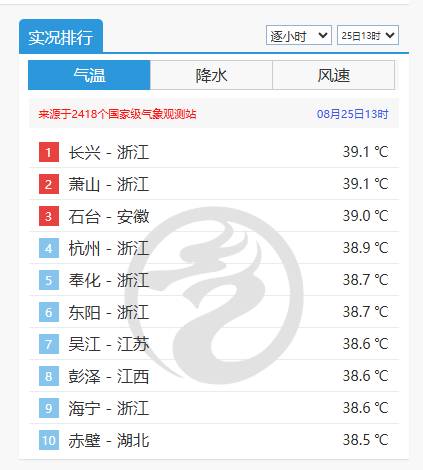Switch to the 风速 tab
Screen dimensions: 423x470
click(x=334, y=75)
